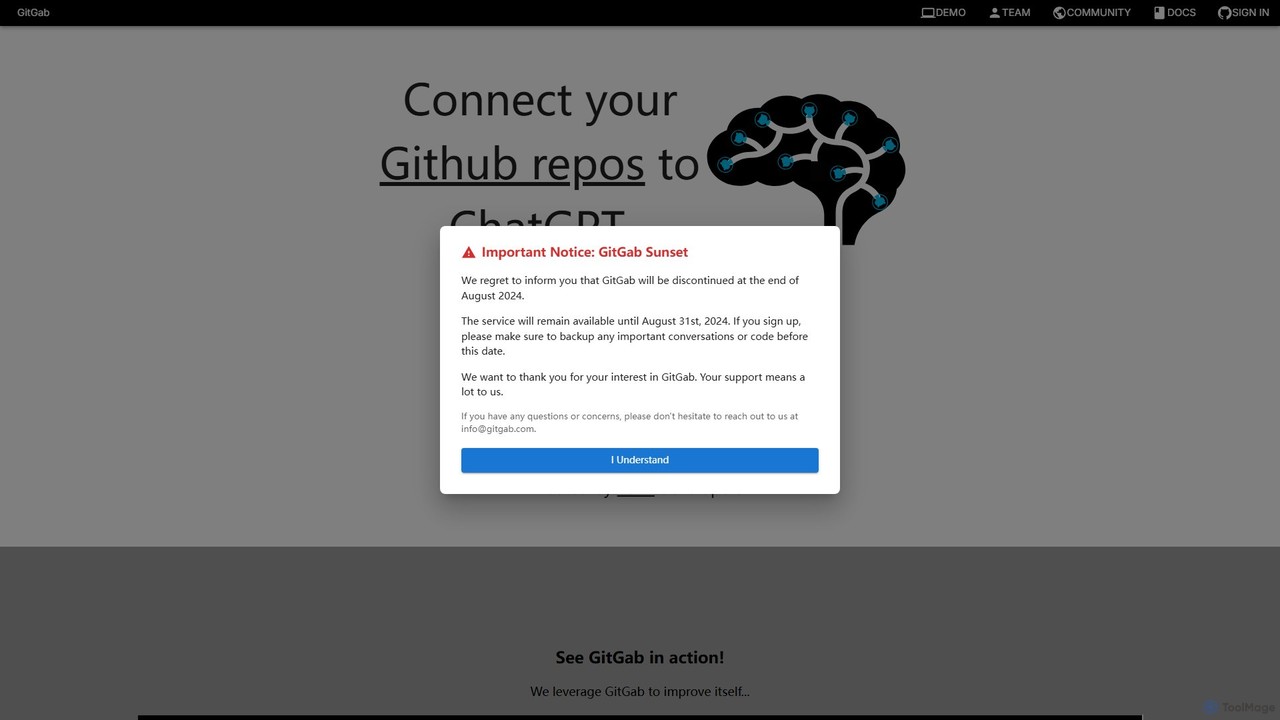The image size is (1280, 720).
Task: Click the laptop icon beside DEMO
Action: click(927, 13)
